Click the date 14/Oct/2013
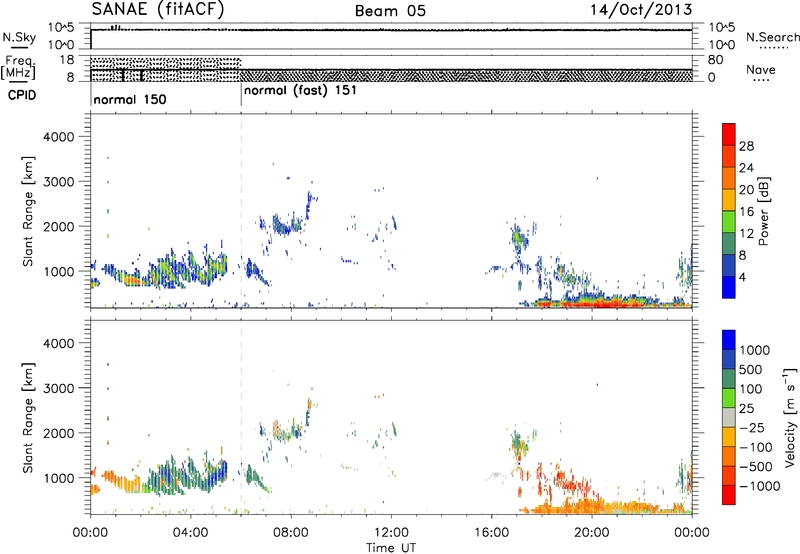The image size is (800, 554). tap(641, 10)
